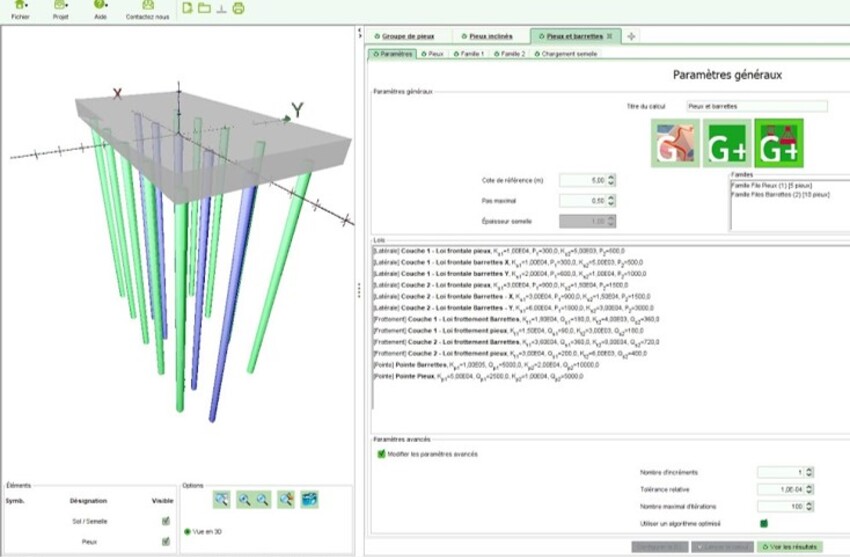Toggle visibility of Pieux elements
This screenshot has height=557, width=850.
pyautogui.click(x=166, y=542)
